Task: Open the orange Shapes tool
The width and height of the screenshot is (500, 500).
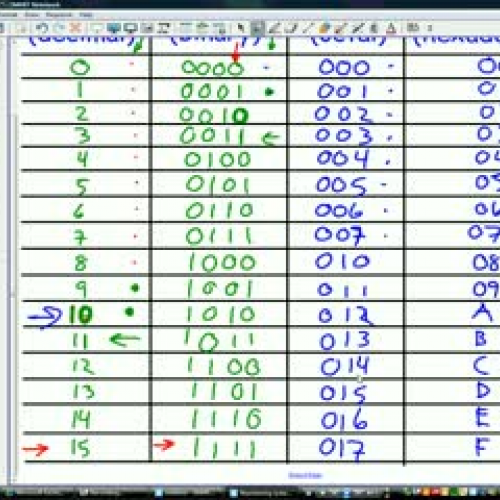Action: click(323, 28)
